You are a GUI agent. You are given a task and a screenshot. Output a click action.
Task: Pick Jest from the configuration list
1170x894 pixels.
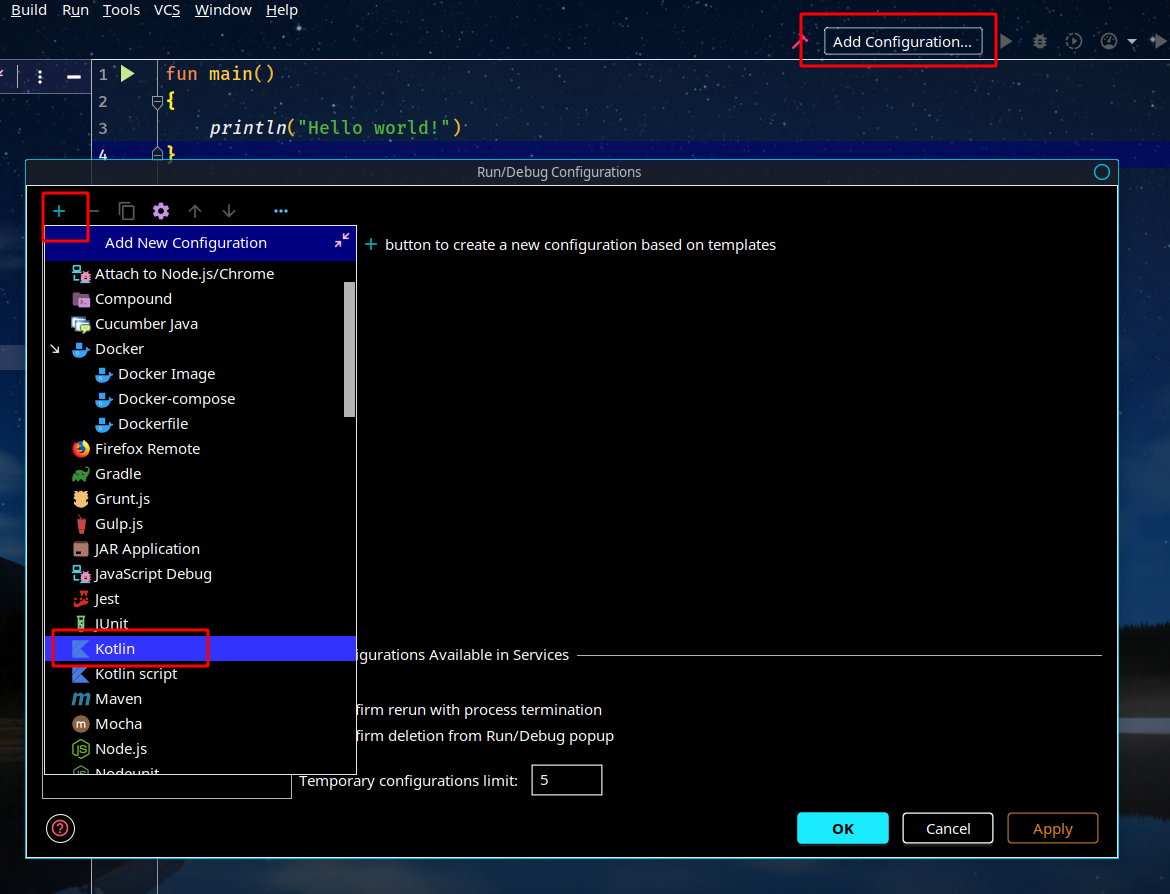[200, 598]
